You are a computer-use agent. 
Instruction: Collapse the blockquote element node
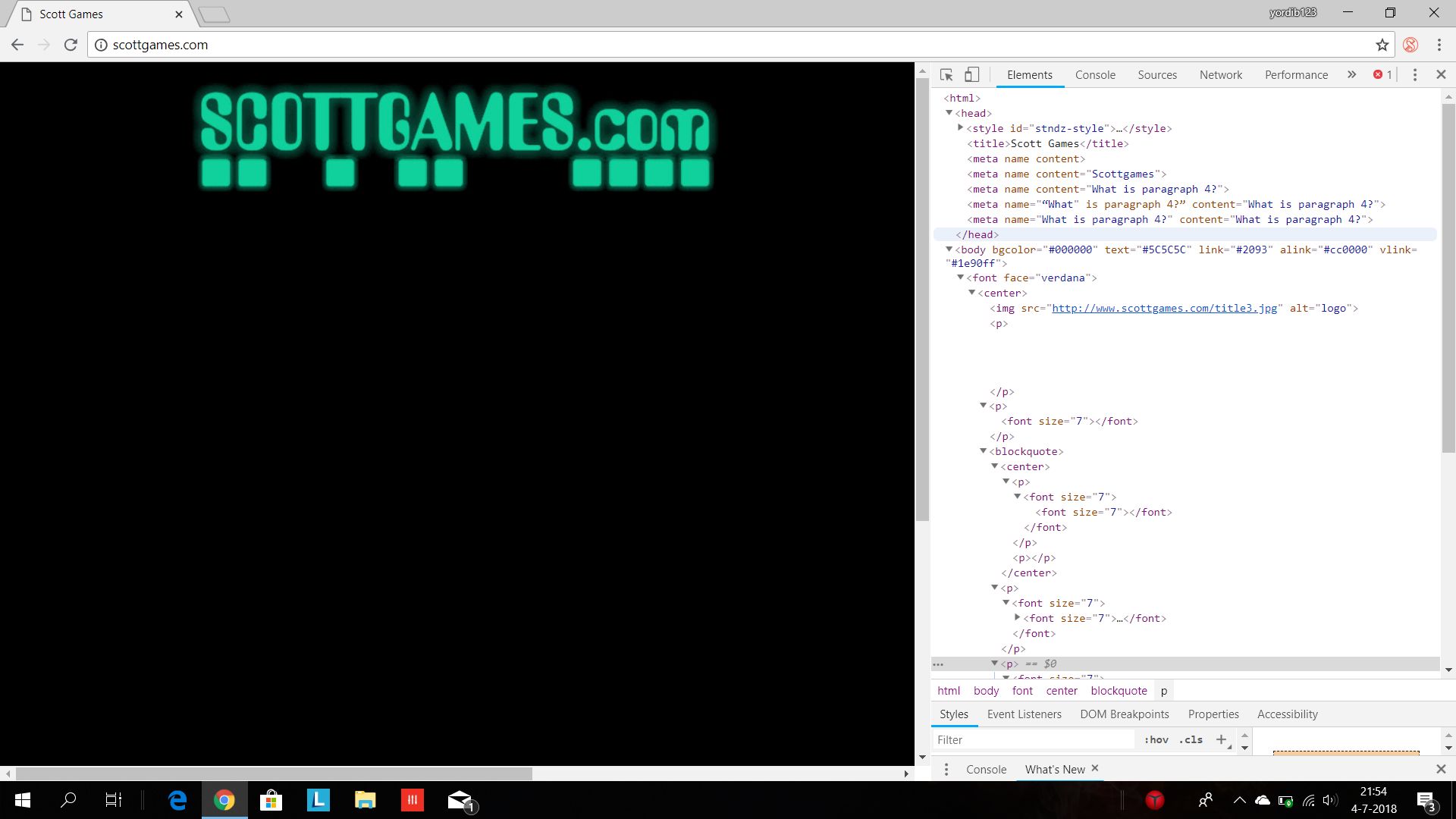pyautogui.click(x=984, y=451)
